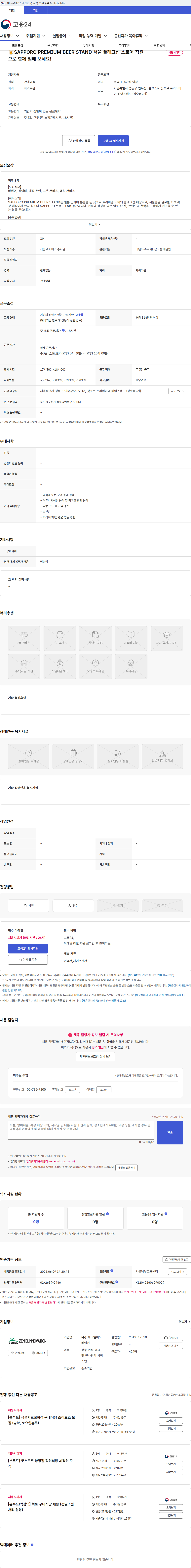This screenshot has height=1568, width=191.
Task: Switch to the 기업 user tab
Action: (x=36, y=10)
